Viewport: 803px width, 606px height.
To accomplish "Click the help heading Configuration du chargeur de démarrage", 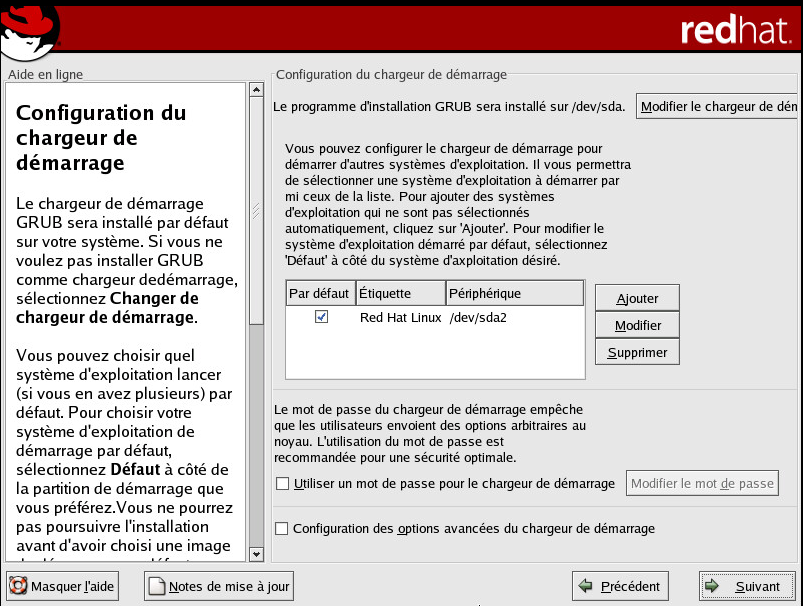I will [101, 137].
